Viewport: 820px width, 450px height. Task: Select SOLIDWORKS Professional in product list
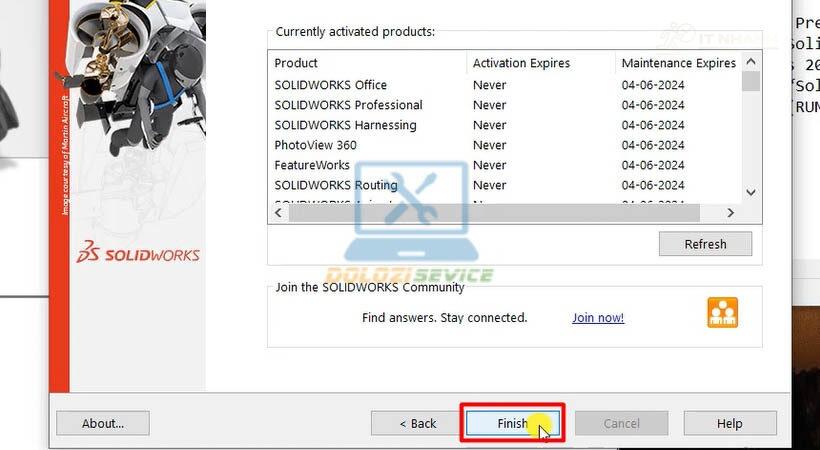348,105
